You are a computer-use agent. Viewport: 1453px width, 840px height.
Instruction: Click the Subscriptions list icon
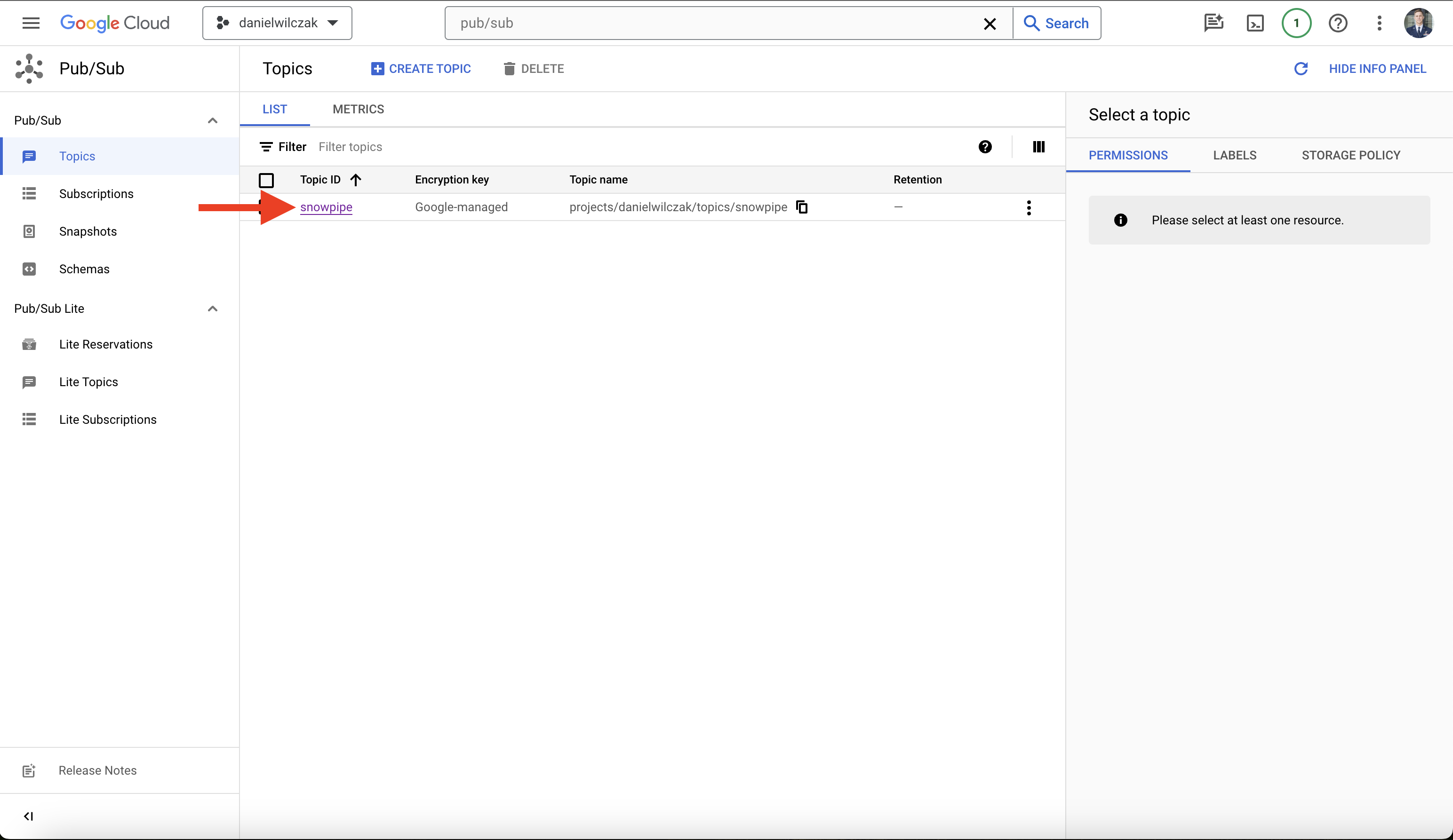[29, 194]
